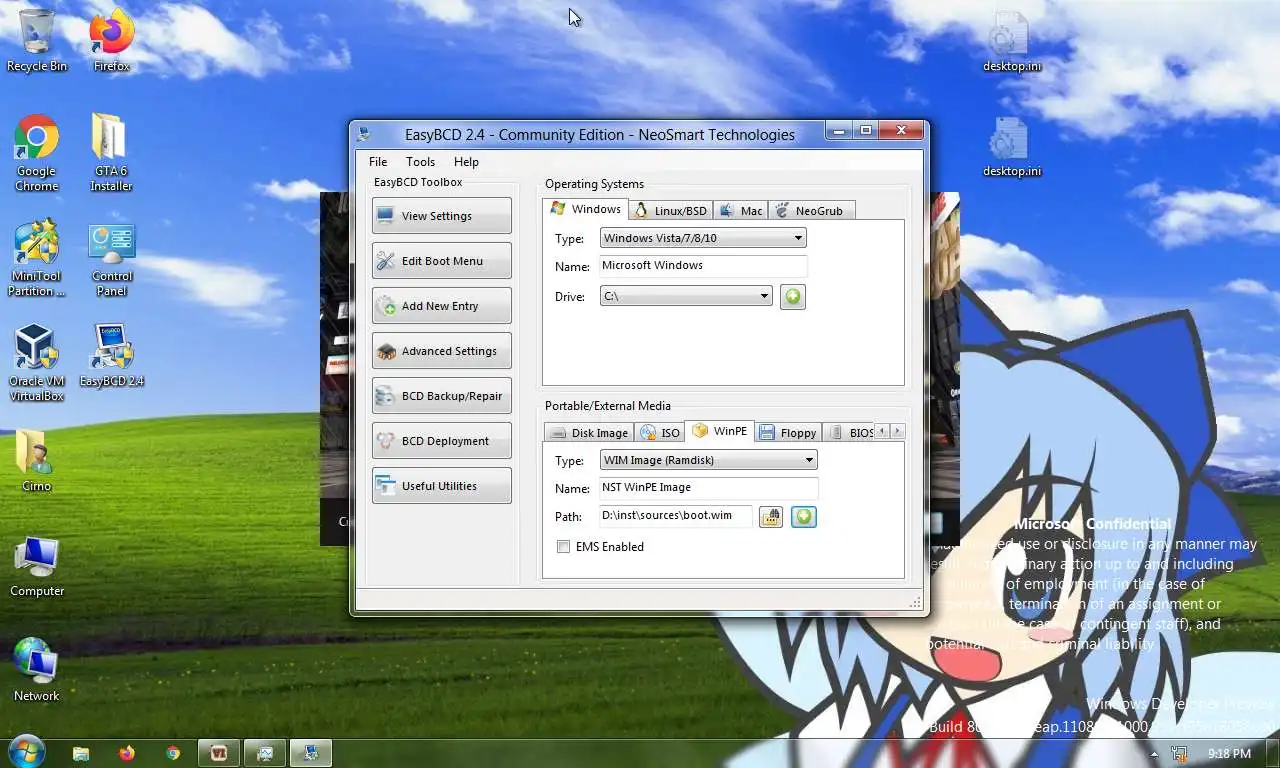Add the Windows entry with green plus

click(x=792, y=296)
